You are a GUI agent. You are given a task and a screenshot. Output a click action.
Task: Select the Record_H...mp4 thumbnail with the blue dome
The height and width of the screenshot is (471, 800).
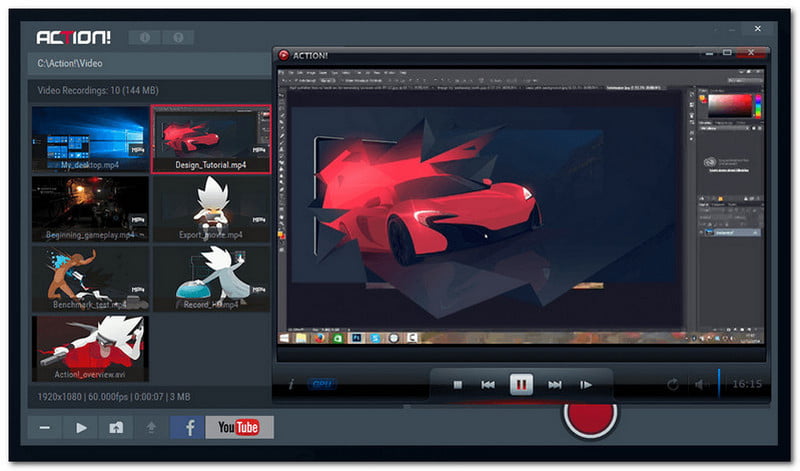point(211,279)
